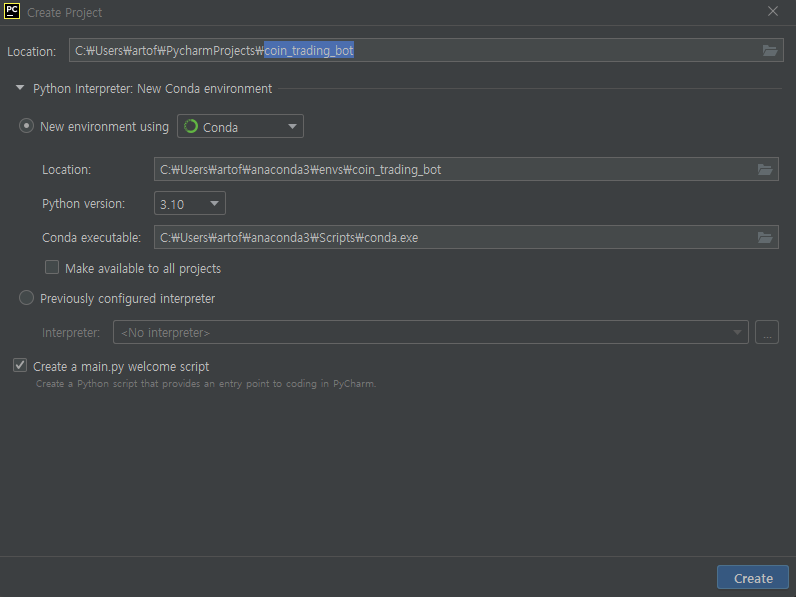Open folder browser for Conda environment location
The height and width of the screenshot is (597, 796).
tap(765, 169)
